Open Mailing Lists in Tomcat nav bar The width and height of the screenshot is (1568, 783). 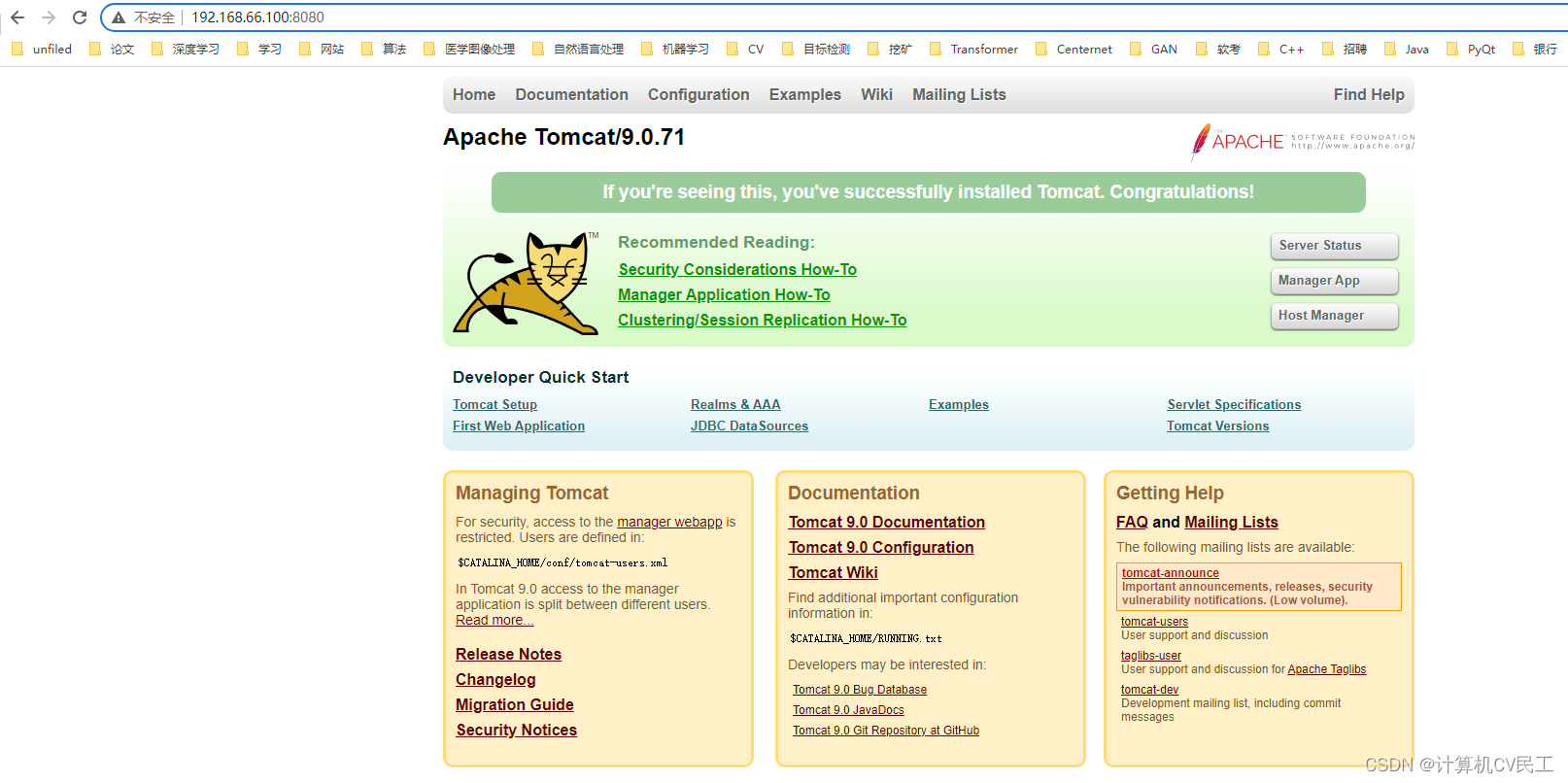click(x=959, y=94)
